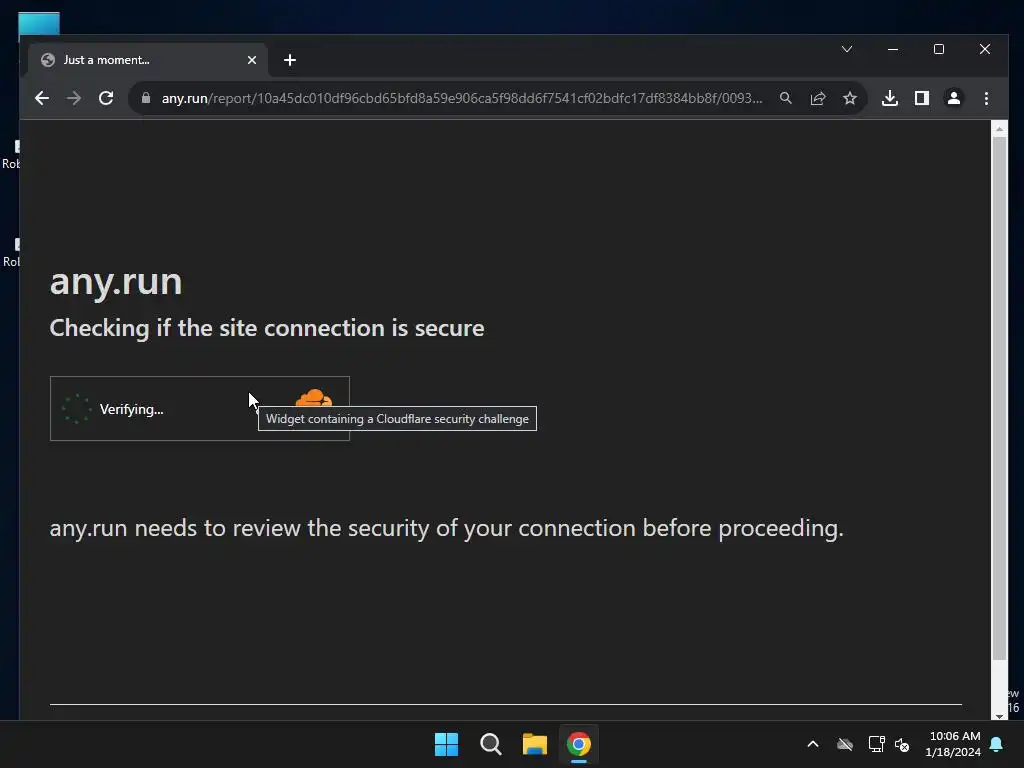The image size is (1024, 768).
Task: Share this page via the share icon
Action: (818, 98)
